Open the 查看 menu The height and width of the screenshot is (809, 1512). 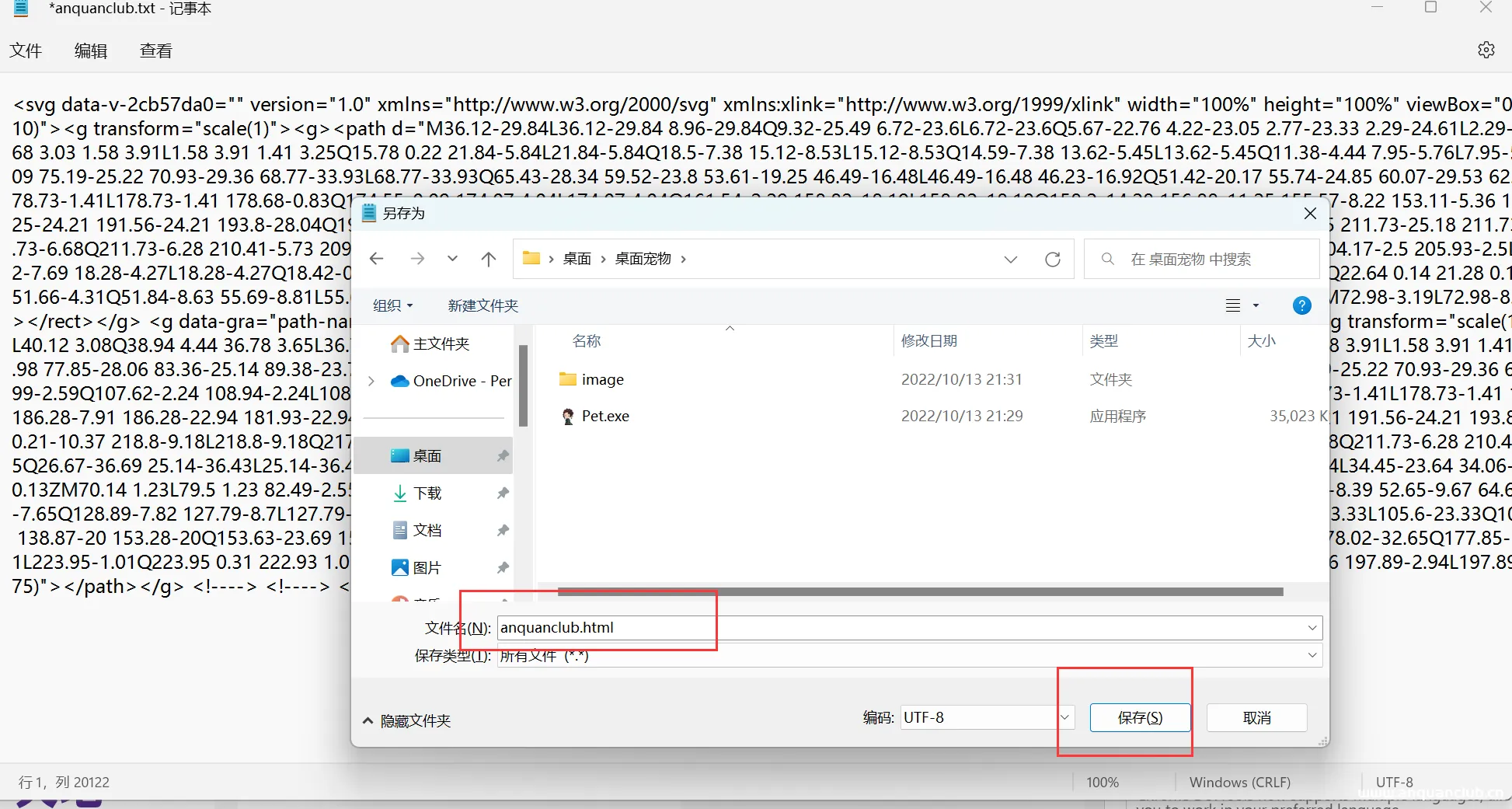(155, 50)
